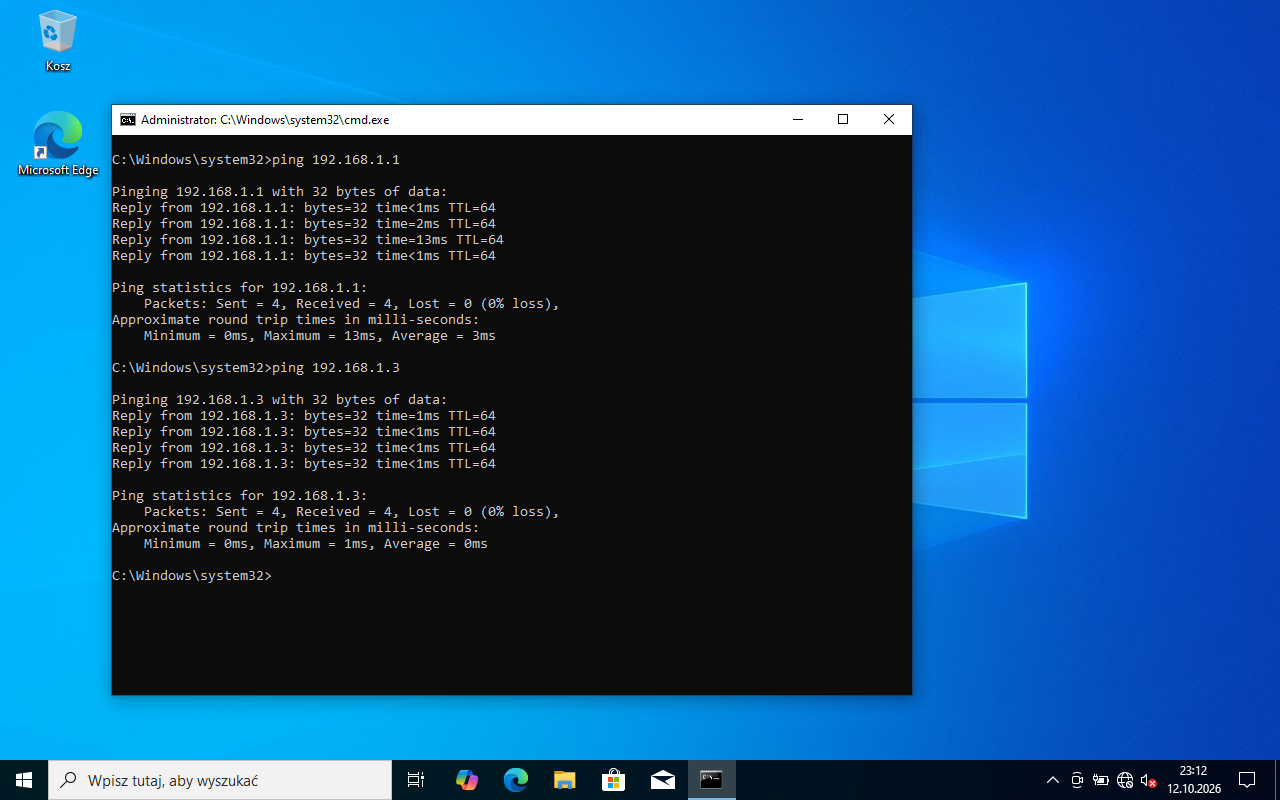Maximize the Command Prompt window
1280x800 pixels.
click(x=843, y=119)
